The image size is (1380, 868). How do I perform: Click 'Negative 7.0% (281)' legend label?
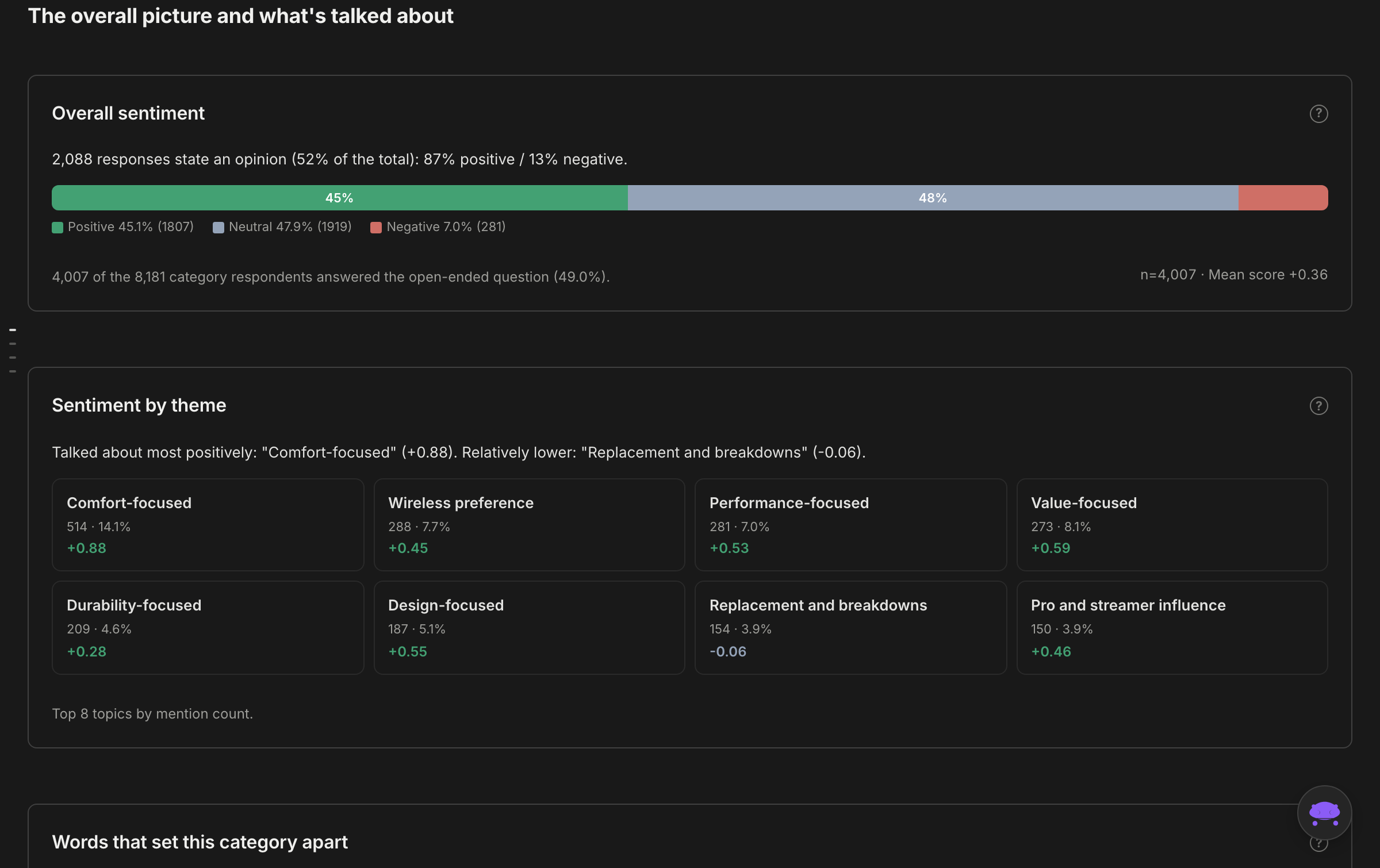pos(446,227)
